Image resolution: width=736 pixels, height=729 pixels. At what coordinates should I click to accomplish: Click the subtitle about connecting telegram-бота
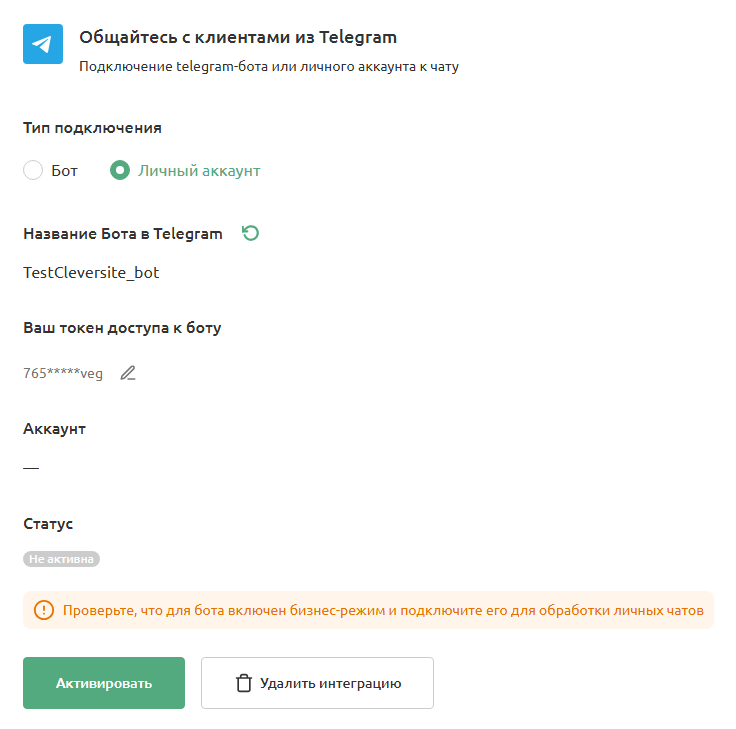(268, 68)
